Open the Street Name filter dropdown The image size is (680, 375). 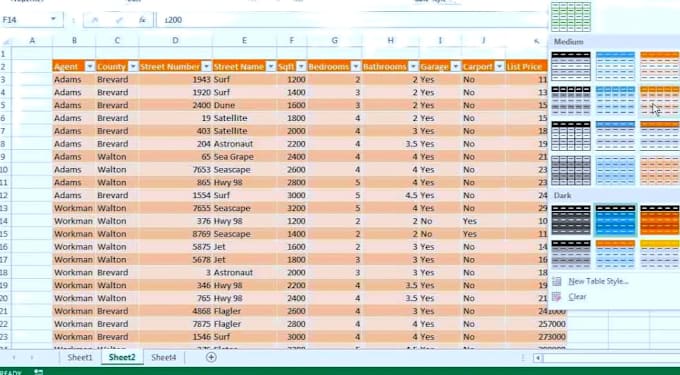tap(271, 67)
